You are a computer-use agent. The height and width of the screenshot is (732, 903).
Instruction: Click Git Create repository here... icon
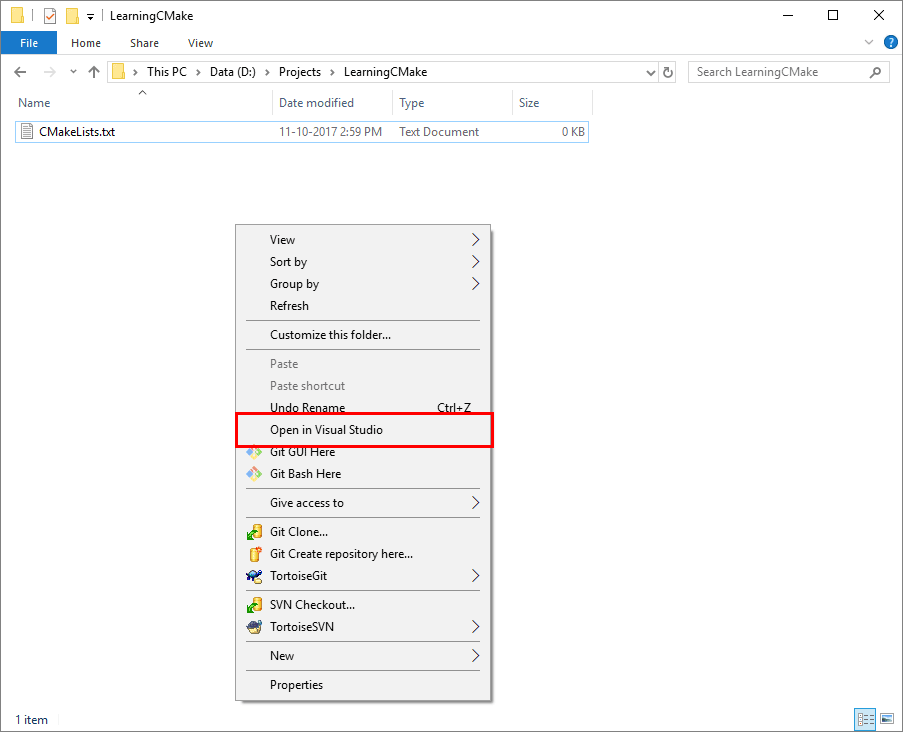(x=255, y=554)
